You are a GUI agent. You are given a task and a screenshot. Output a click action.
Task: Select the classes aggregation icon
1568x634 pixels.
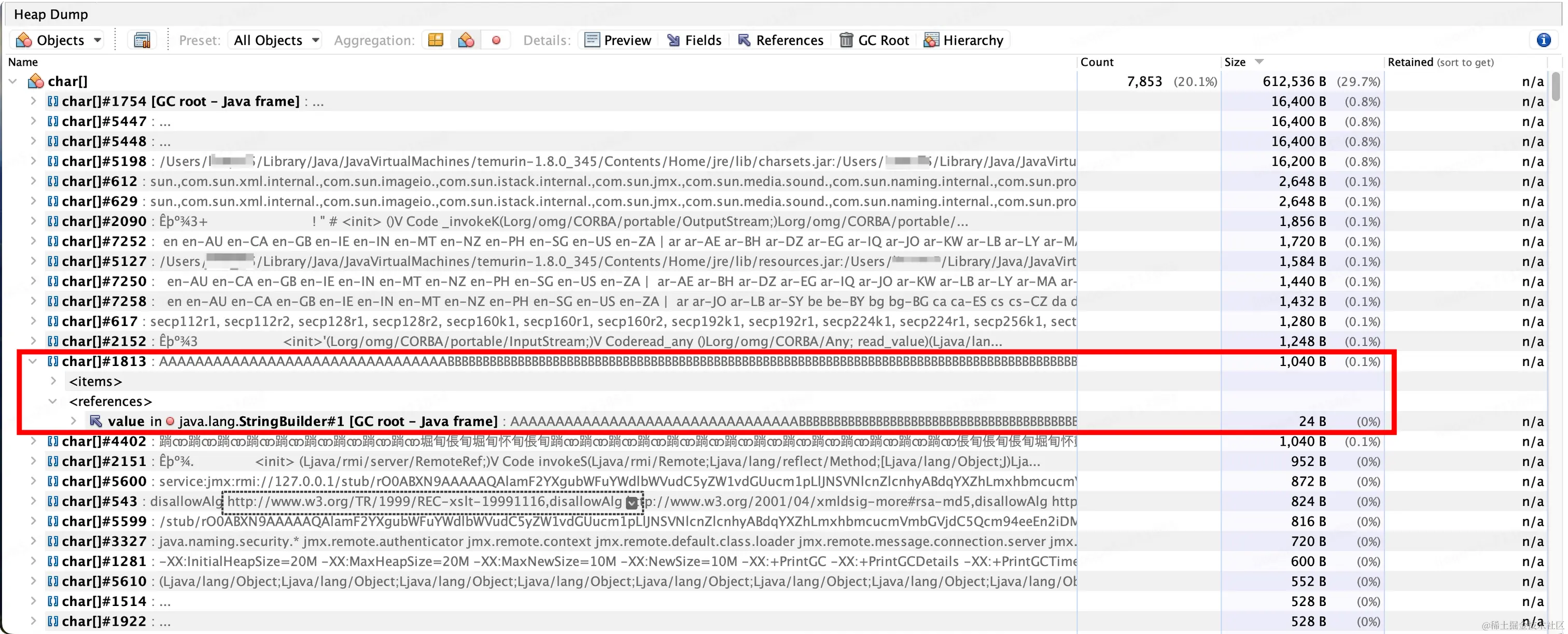(x=466, y=40)
